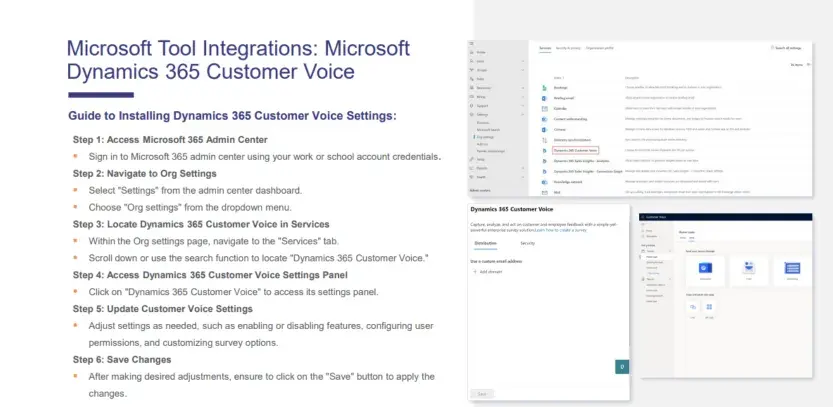
Task: Click the Add domain link
Action: (490, 272)
